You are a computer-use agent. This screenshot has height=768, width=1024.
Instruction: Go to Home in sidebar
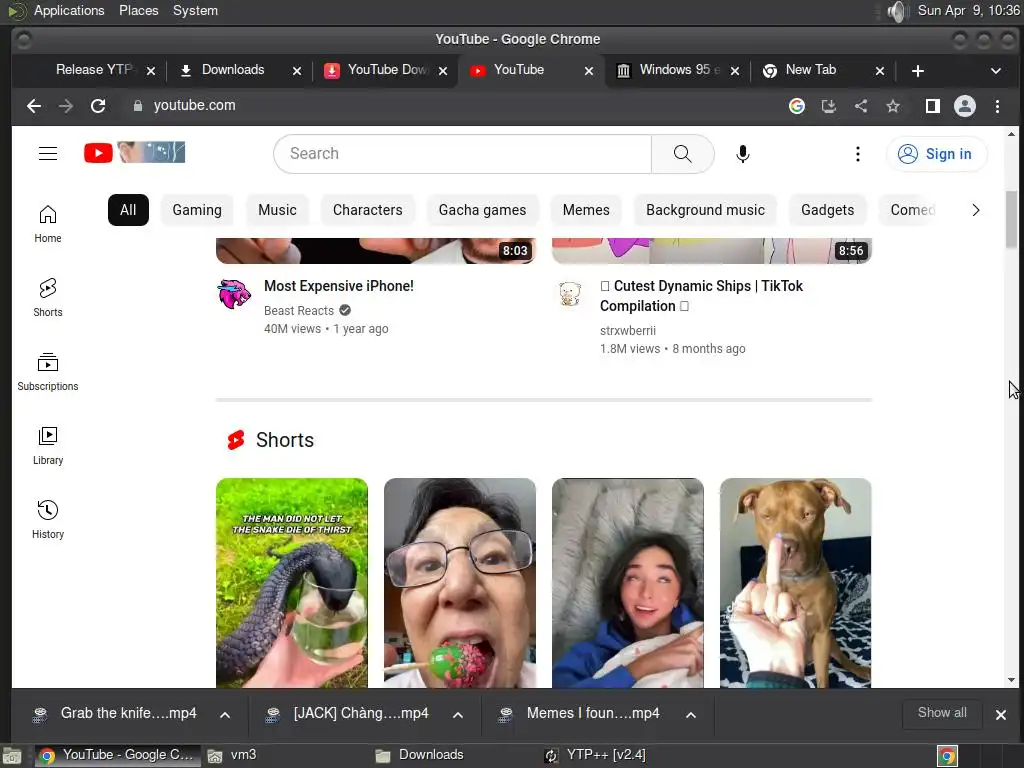tap(48, 224)
